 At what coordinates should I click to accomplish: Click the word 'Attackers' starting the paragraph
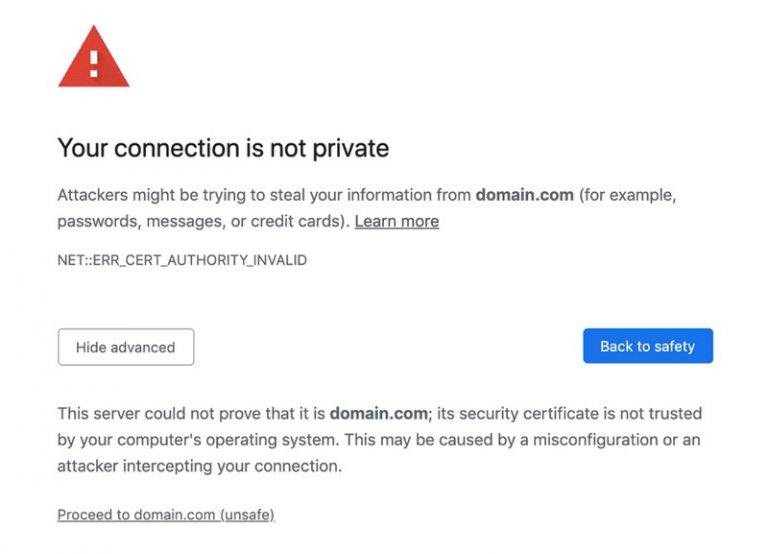point(91,195)
